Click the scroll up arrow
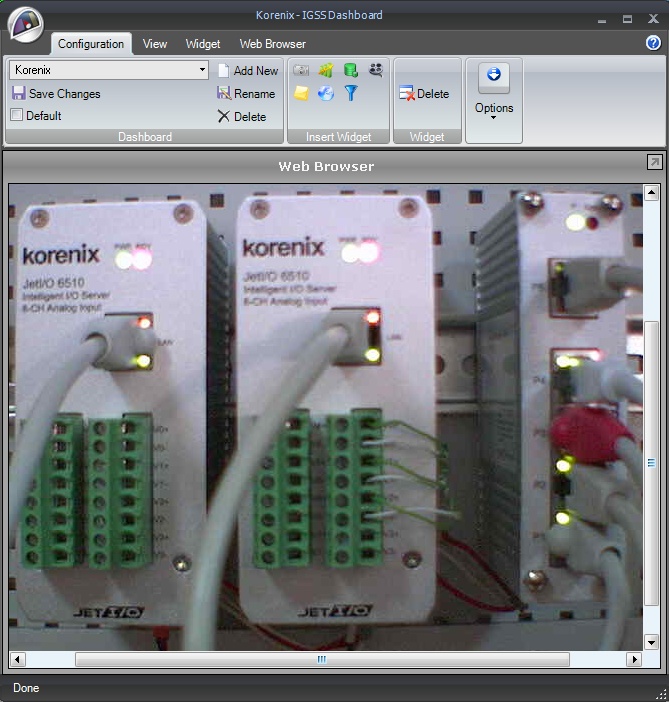This screenshot has width=669, height=702. [x=651, y=193]
